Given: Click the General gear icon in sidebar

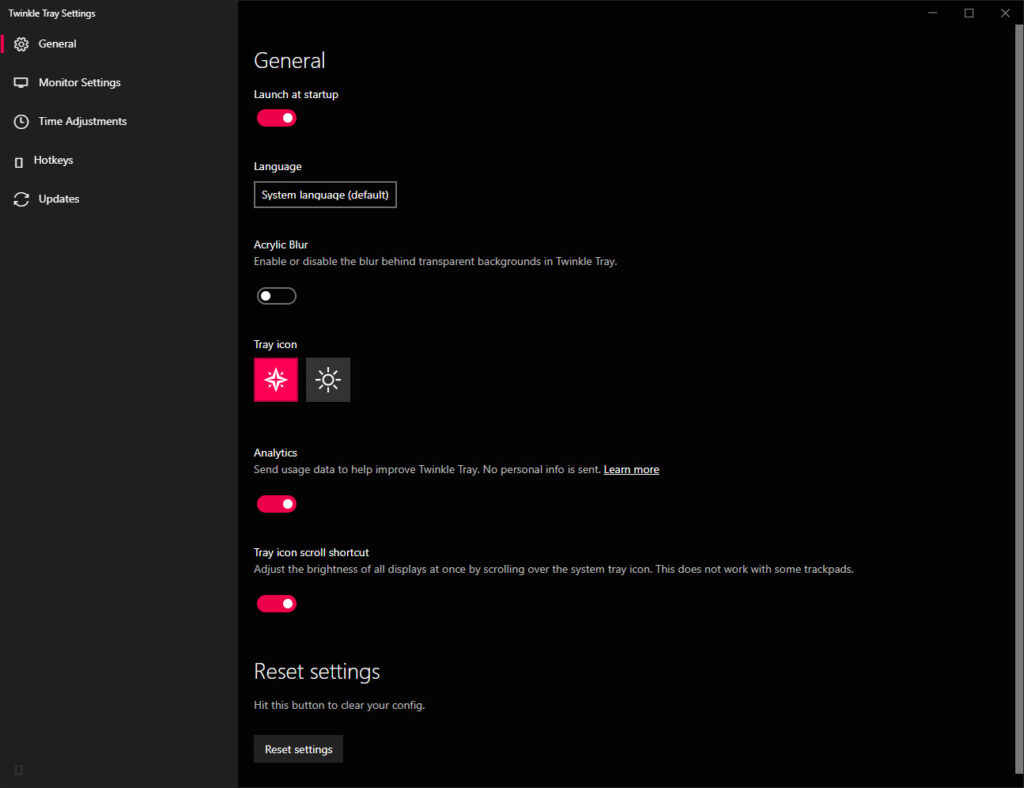Looking at the screenshot, I should tap(21, 44).
